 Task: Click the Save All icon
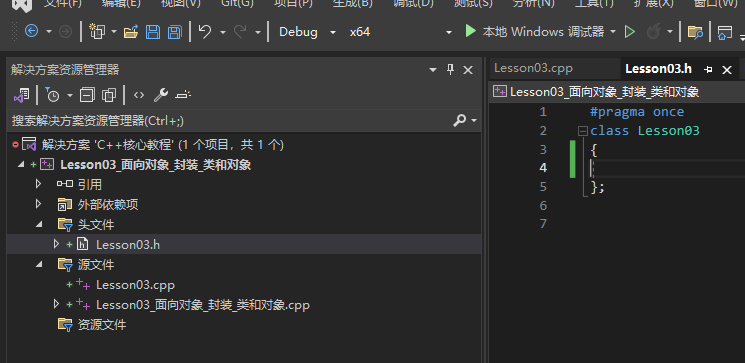[175, 32]
